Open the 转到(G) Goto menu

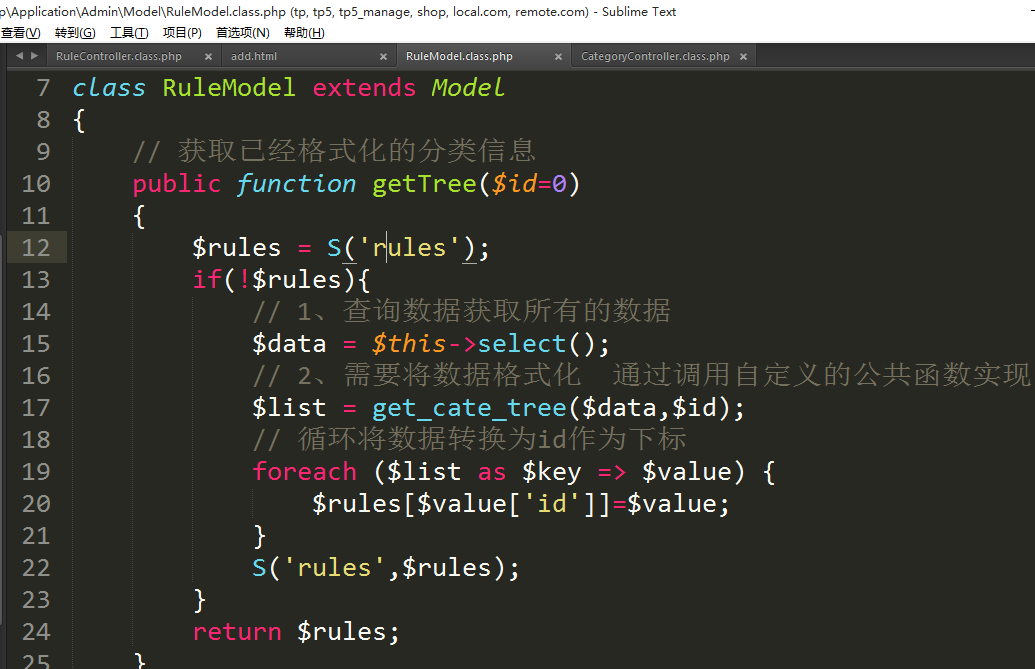coord(75,33)
